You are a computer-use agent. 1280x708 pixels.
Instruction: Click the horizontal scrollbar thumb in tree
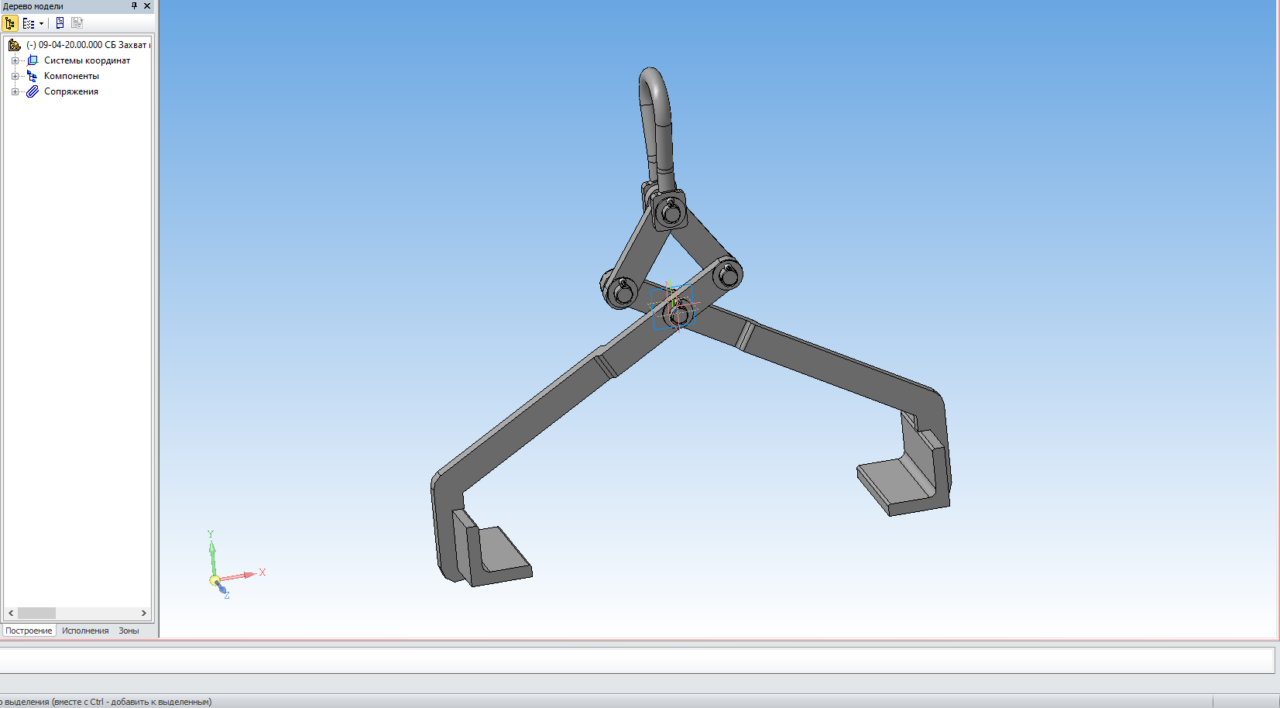(36, 613)
